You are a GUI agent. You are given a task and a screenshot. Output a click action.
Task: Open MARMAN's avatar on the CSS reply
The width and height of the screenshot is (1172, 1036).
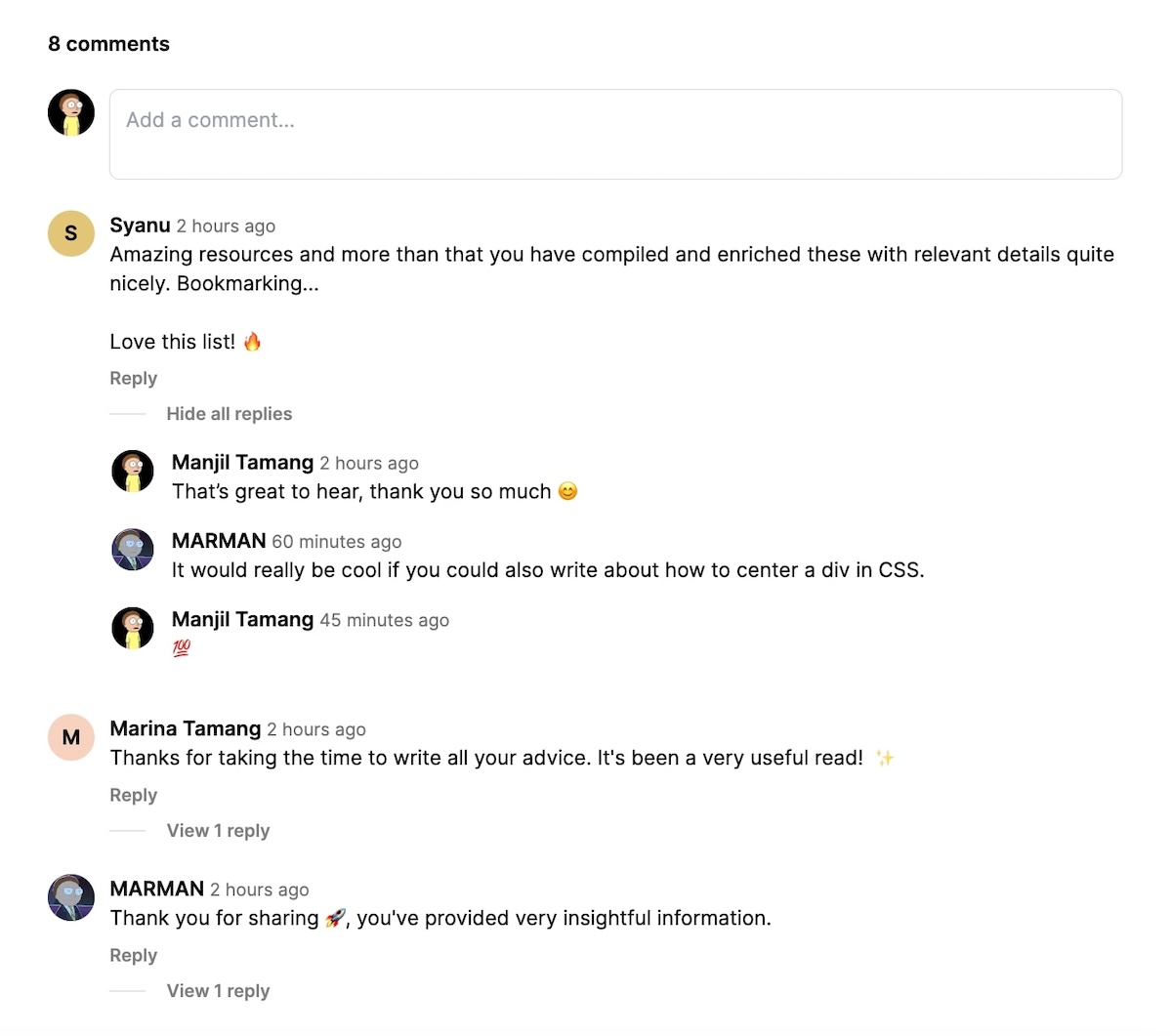(x=133, y=549)
